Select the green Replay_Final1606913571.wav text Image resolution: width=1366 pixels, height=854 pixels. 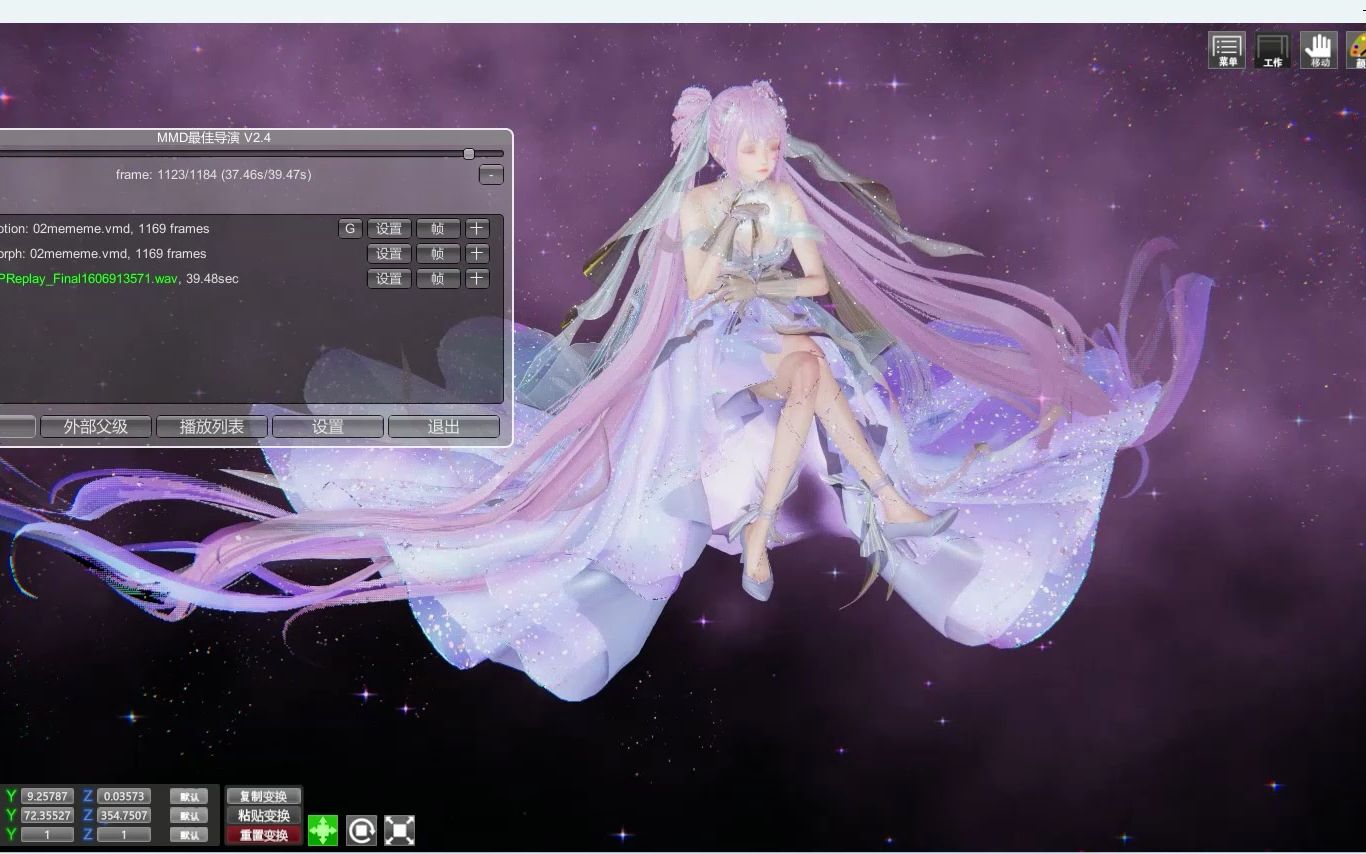[89, 279]
